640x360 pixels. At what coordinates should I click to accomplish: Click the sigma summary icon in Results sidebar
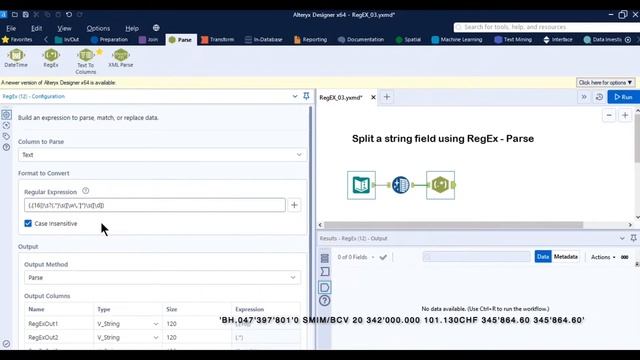pos(324,271)
